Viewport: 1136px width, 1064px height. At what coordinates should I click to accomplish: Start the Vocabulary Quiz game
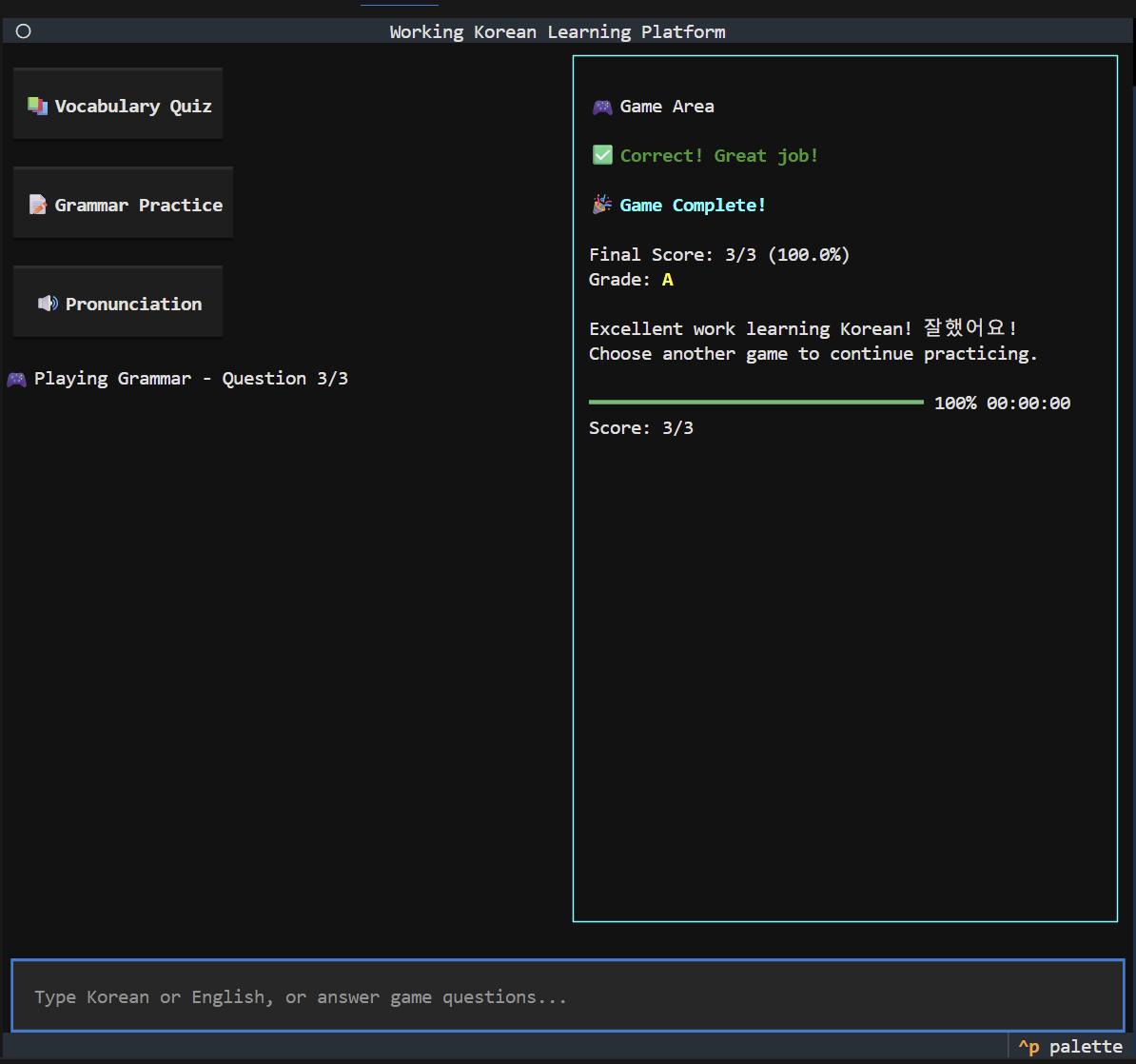click(118, 106)
